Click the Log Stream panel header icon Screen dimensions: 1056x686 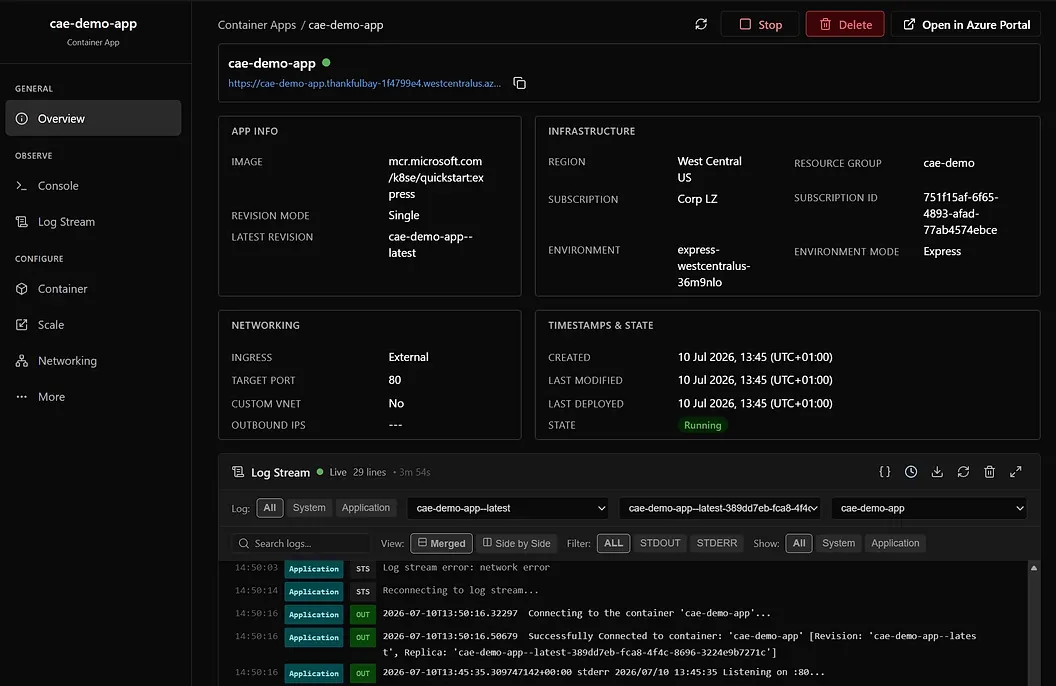(x=238, y=472)
